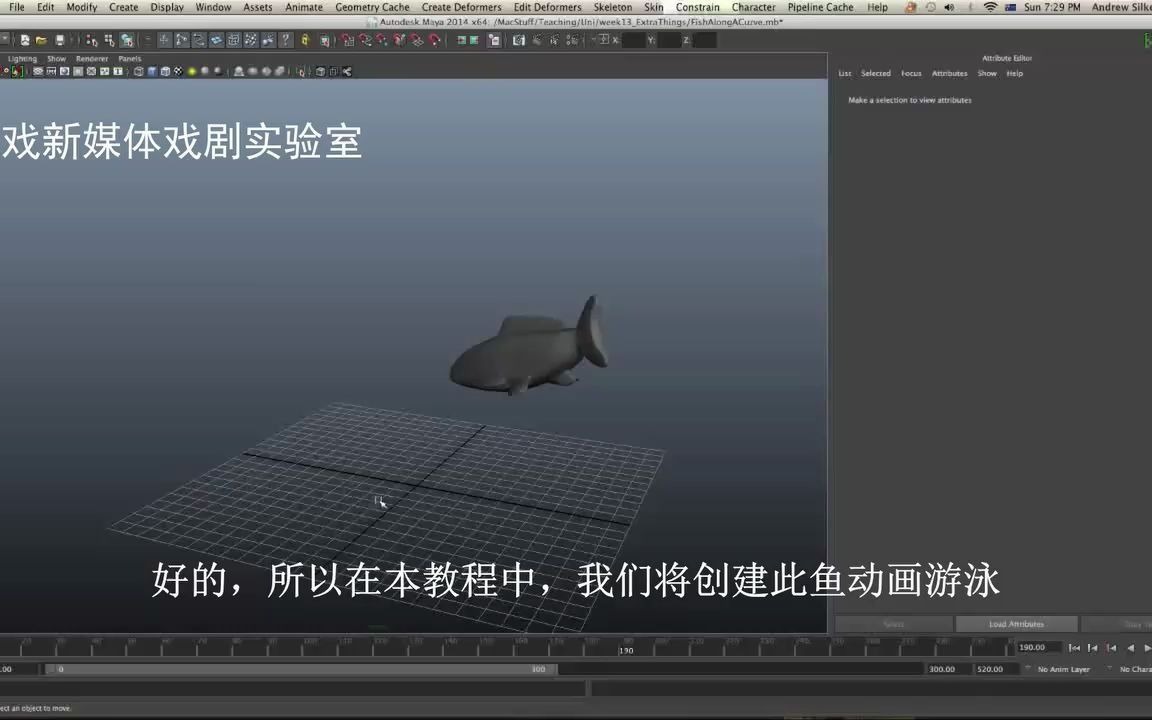
Task: Open the Show menu in Attribute Editor
Action: click(x=987, y=73)
